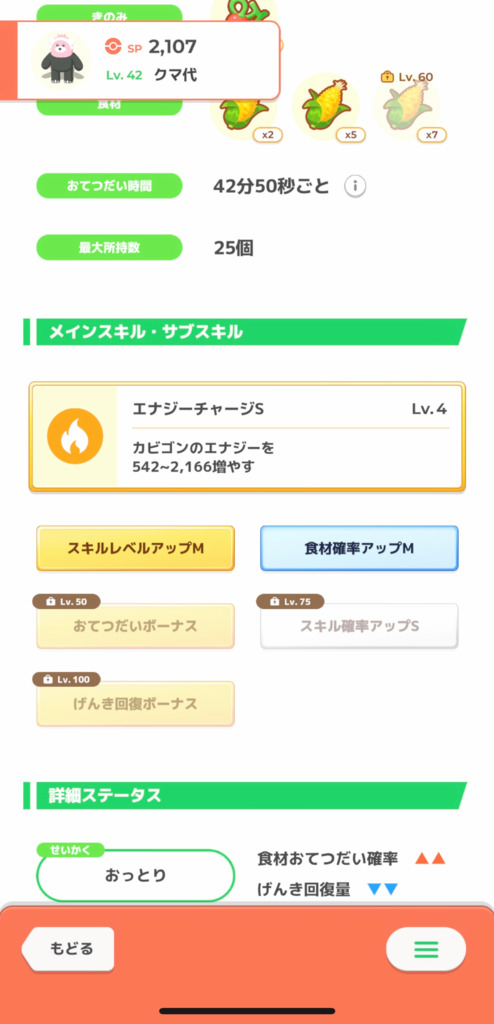This screenshot has height=1024, width=494.
Task: Tap the info icon beside 42分50秒ごと
Action: (x=355, y=187)
